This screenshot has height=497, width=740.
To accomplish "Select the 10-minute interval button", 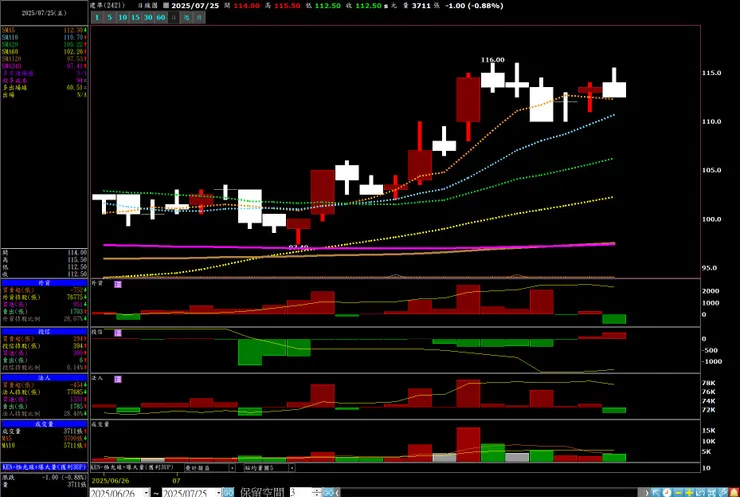I will pyautogui.click(x=123, y=17).
